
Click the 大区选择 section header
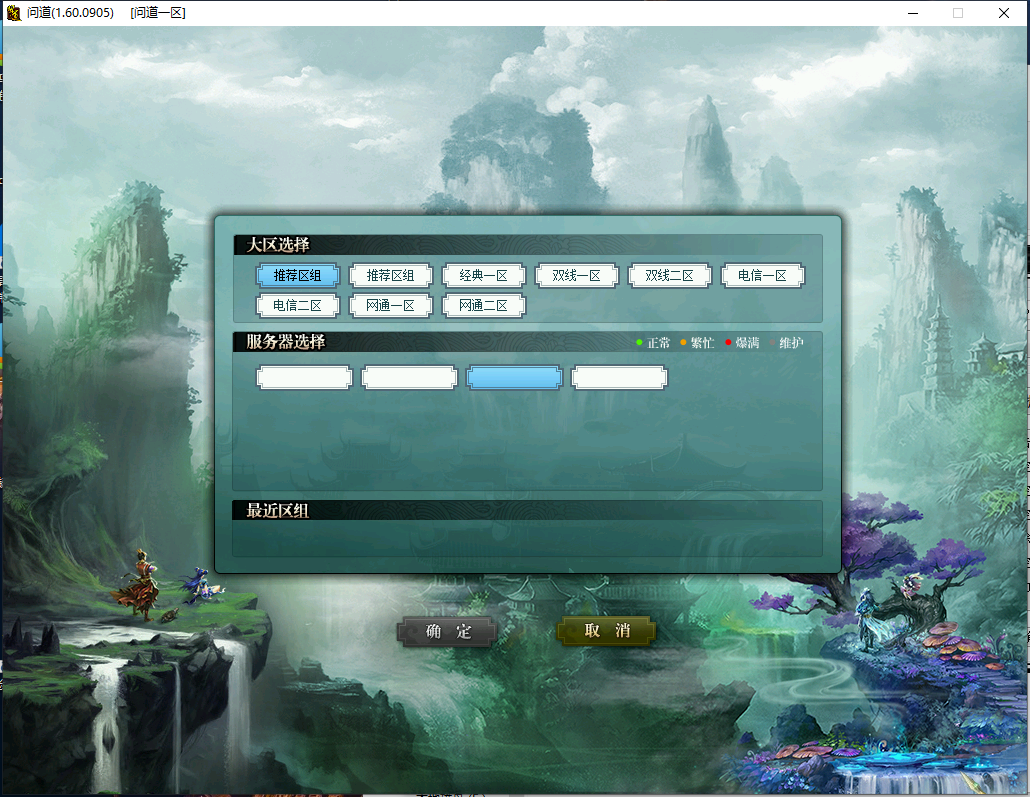(x=278, y=245)
